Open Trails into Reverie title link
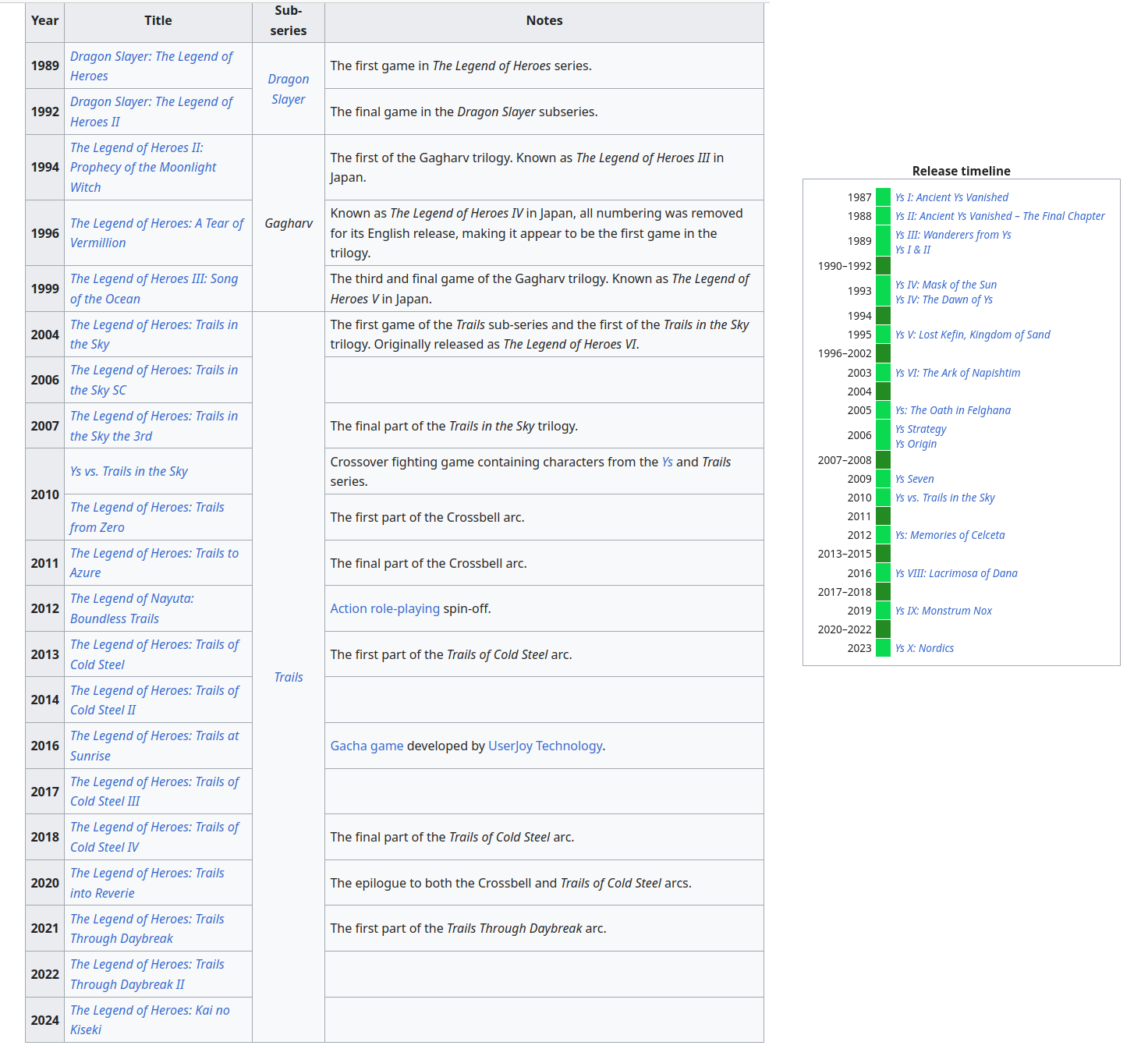 [x=147, y=883]
